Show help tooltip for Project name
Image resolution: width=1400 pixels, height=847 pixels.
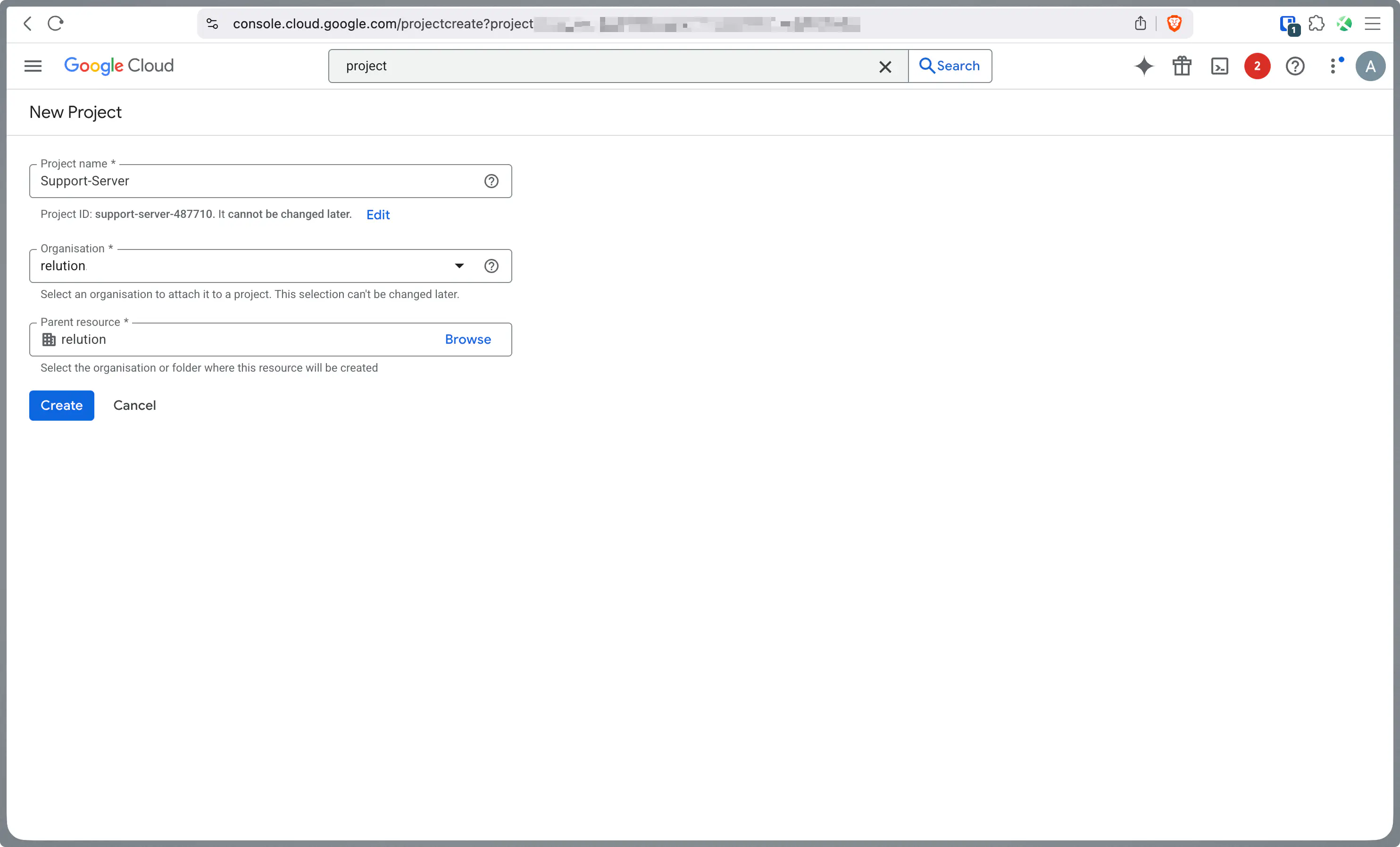491,181
